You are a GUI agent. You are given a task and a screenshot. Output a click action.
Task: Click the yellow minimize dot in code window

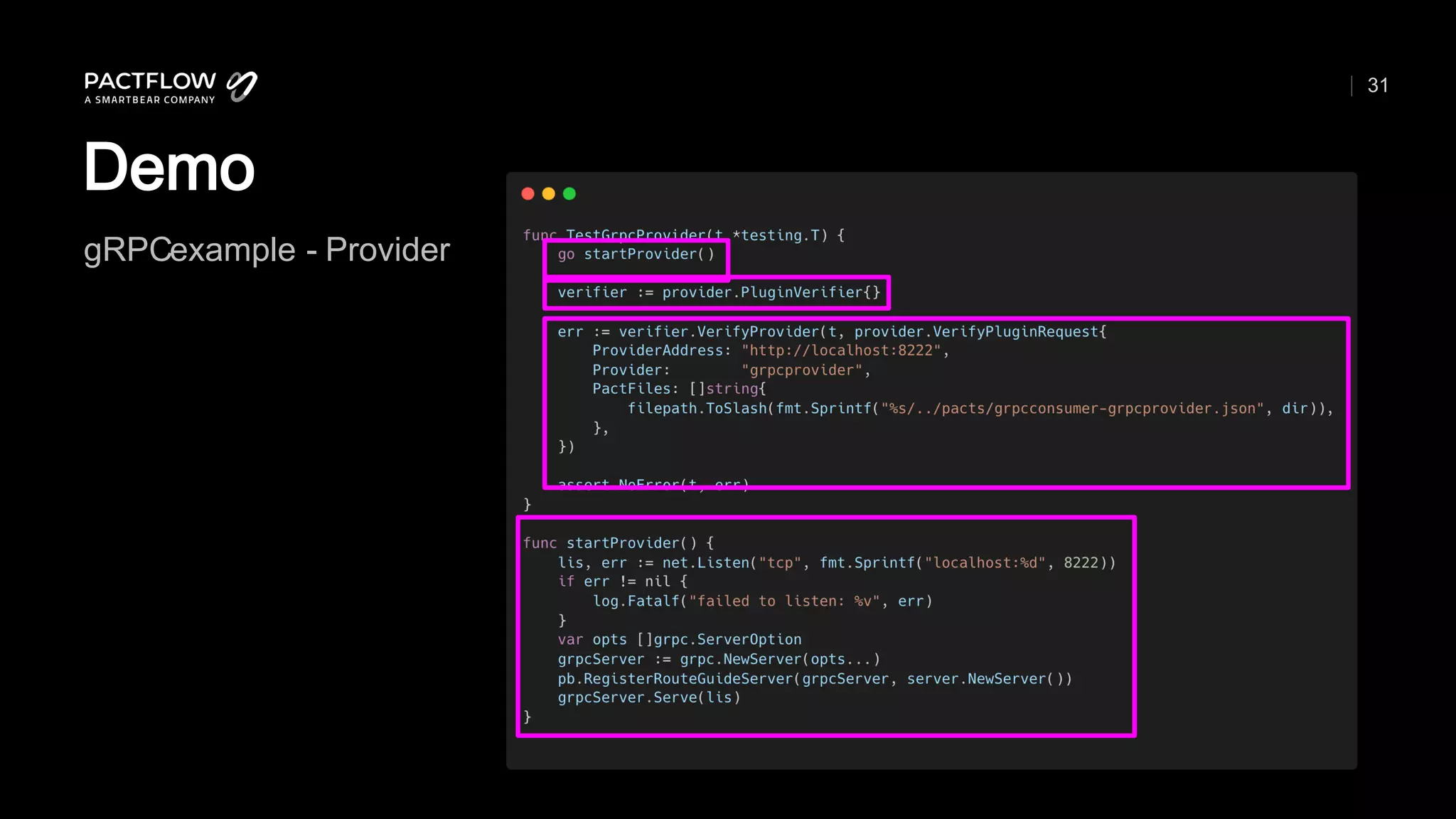pyautogui.click(x=548, y=193)
